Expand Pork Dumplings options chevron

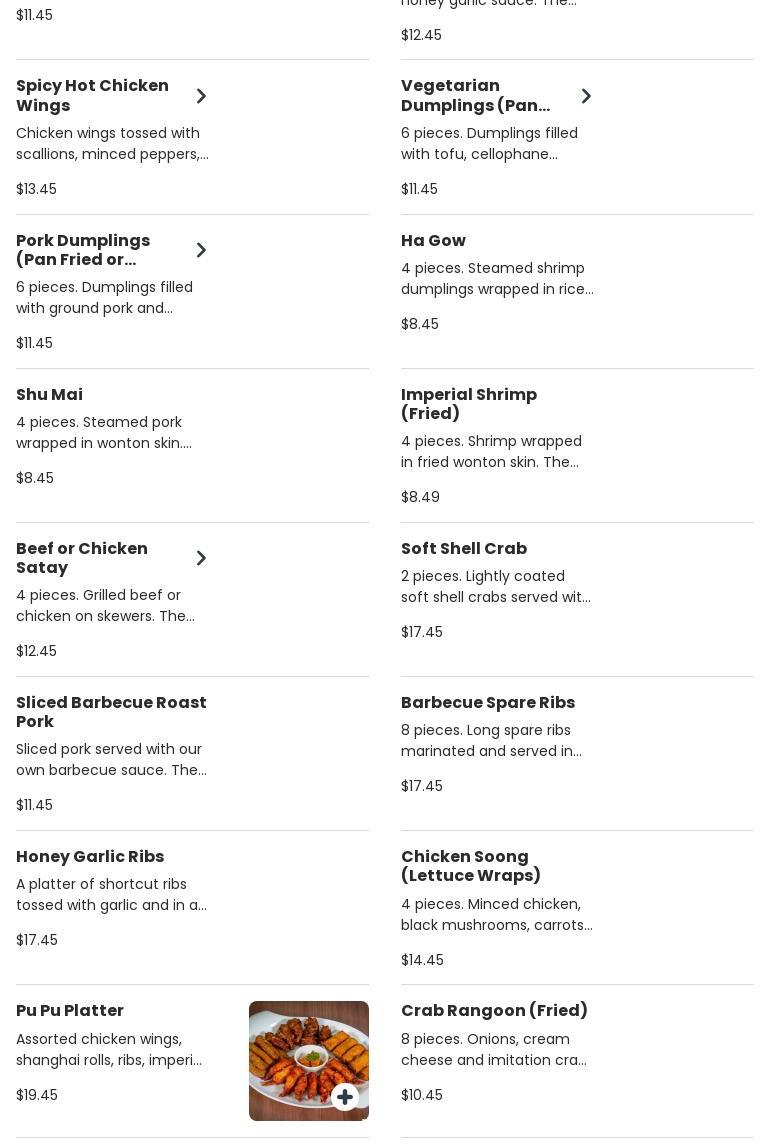point(201,250)
